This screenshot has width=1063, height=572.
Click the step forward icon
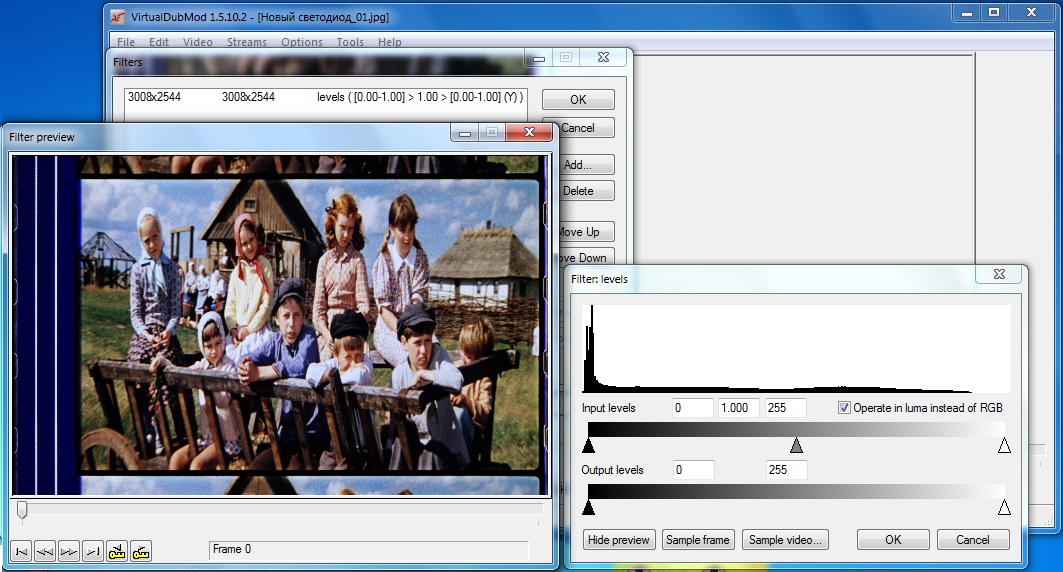(69, 551)
